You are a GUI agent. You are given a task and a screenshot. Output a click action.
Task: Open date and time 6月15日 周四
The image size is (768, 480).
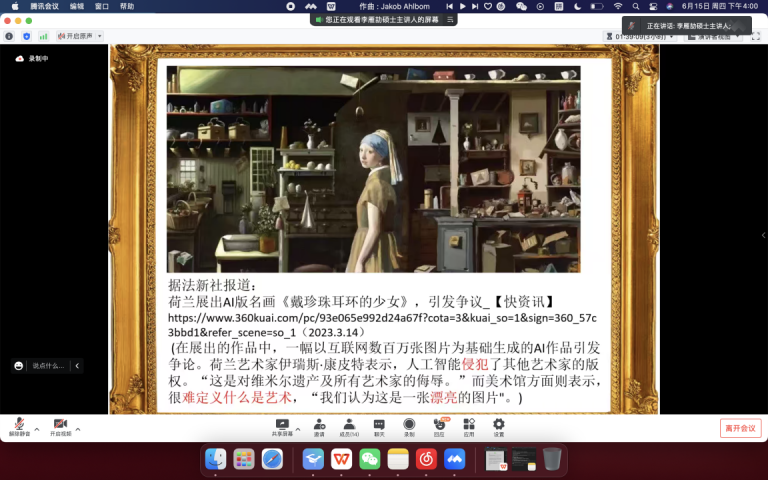(720, 6)
